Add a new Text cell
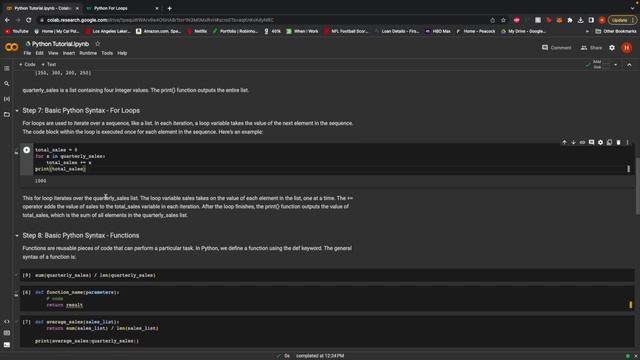 [x=49, y=64]
